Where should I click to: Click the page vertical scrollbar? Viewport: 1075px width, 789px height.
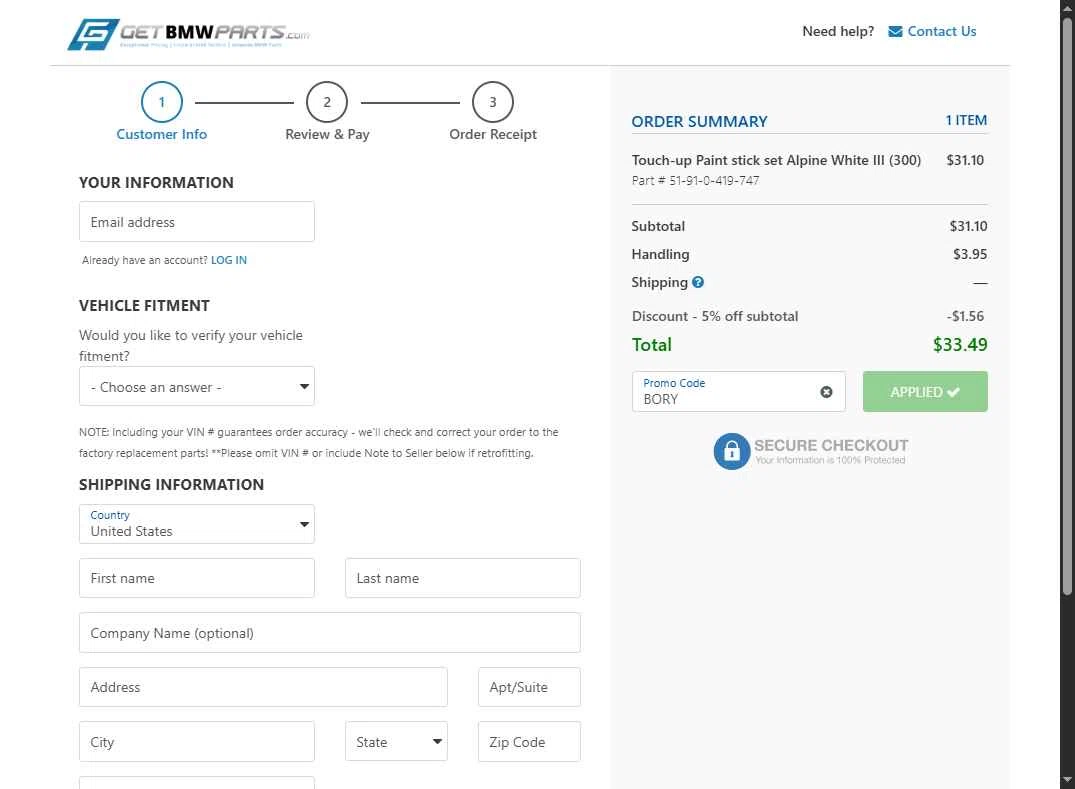coord(1067,305)
